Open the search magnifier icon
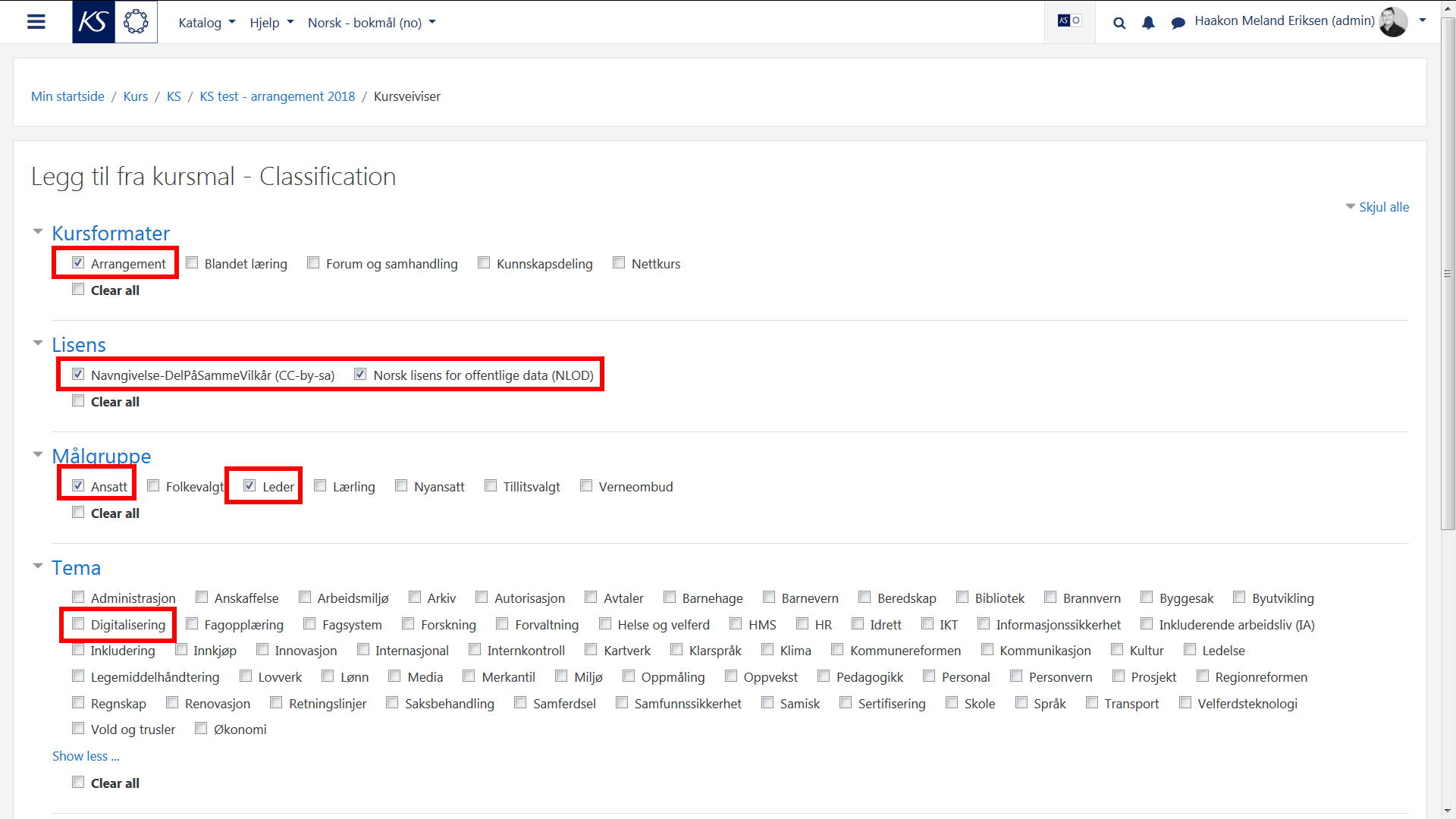1456x819 pixels. (1119, 23)
